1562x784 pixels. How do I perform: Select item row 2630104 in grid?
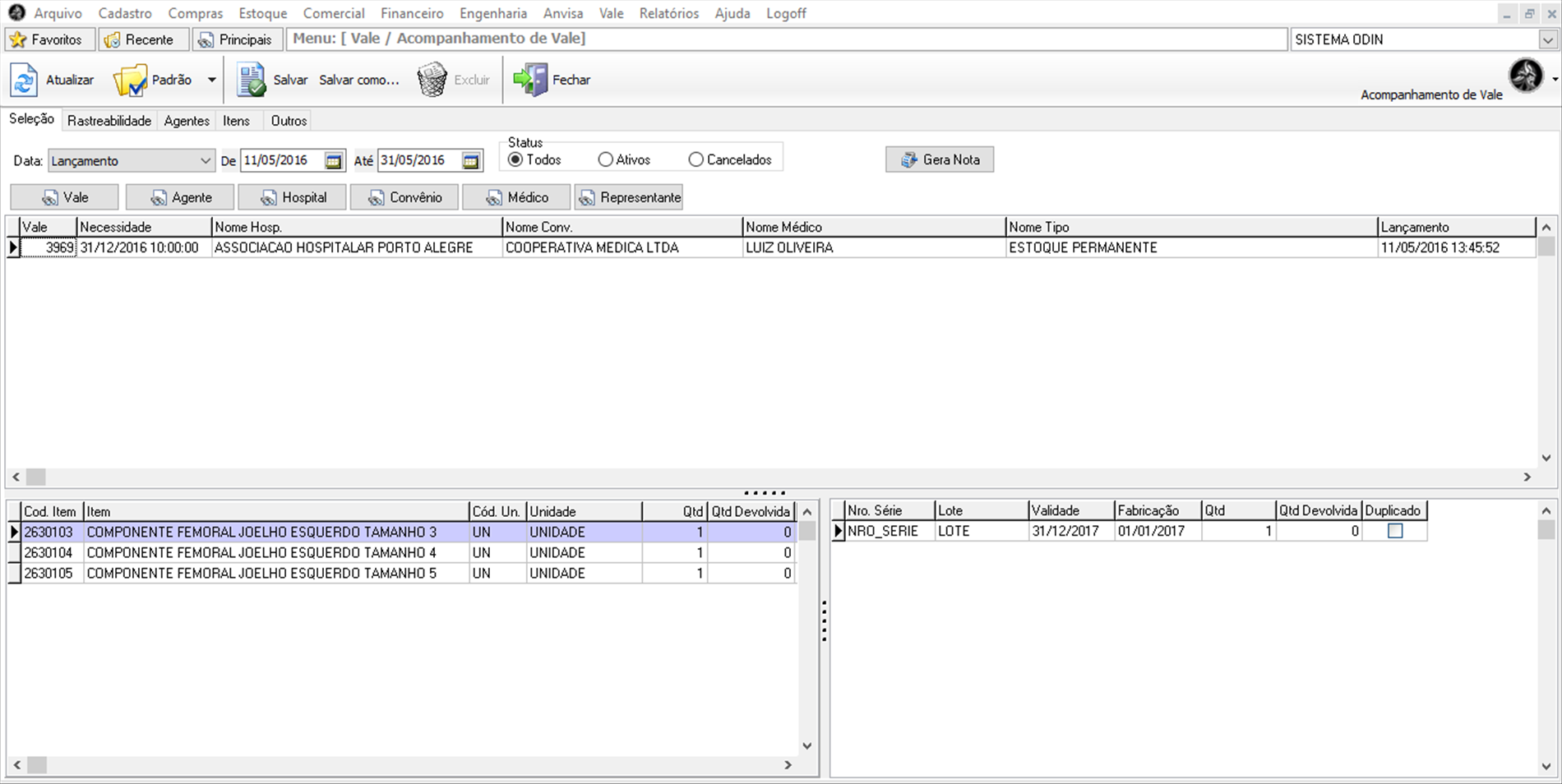[247, 552]
